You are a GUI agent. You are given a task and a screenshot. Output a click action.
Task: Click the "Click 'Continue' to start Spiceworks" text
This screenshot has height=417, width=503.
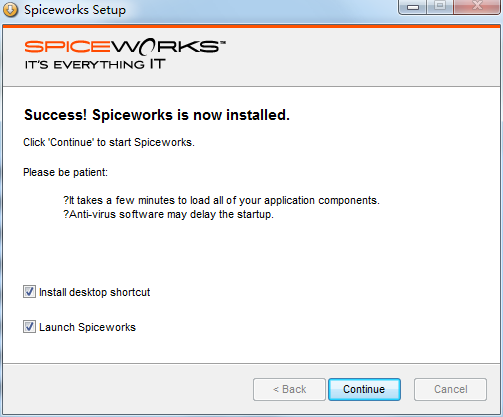coord(109,142)
